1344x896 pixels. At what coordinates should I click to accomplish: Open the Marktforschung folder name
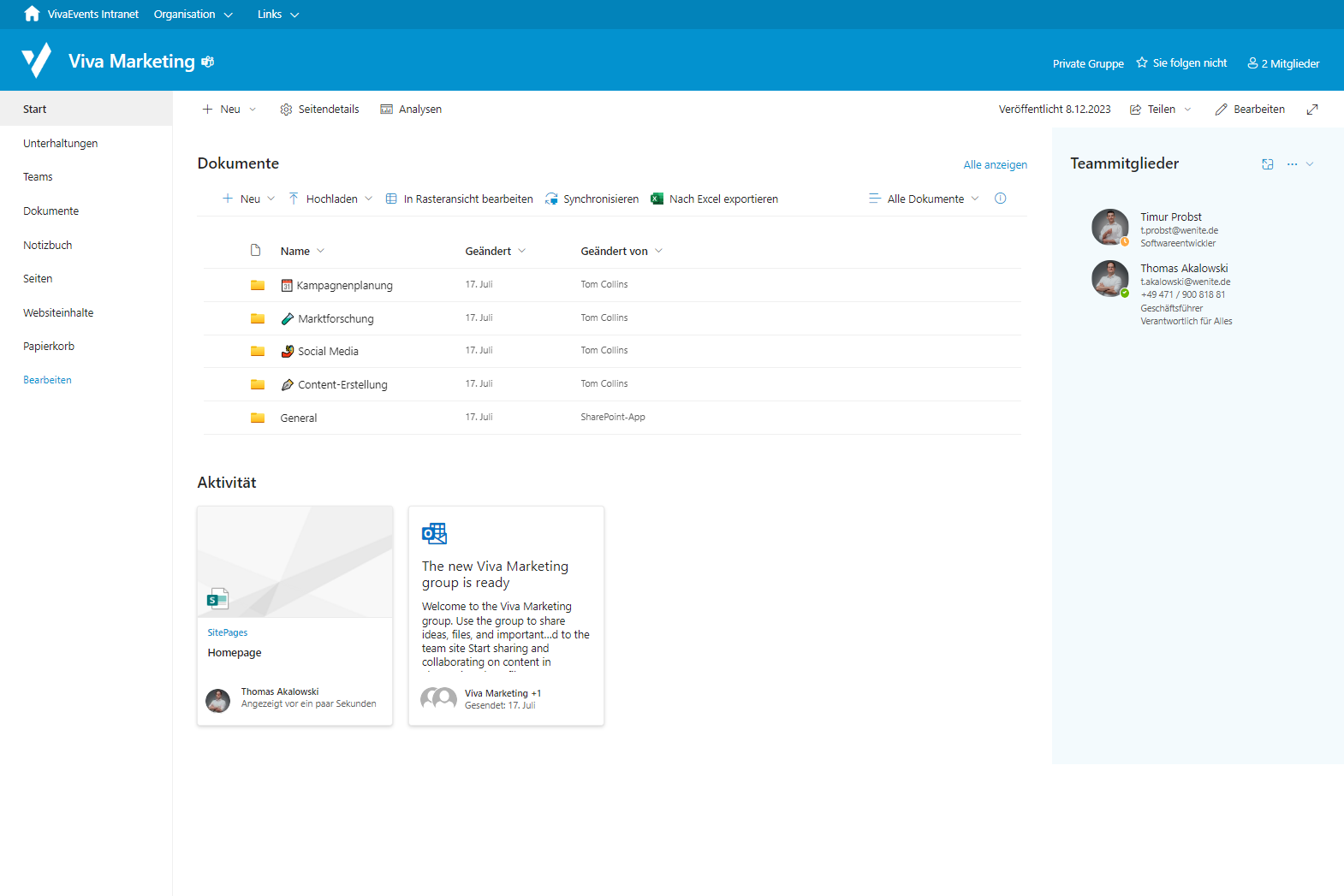click(x=336, y=318)
